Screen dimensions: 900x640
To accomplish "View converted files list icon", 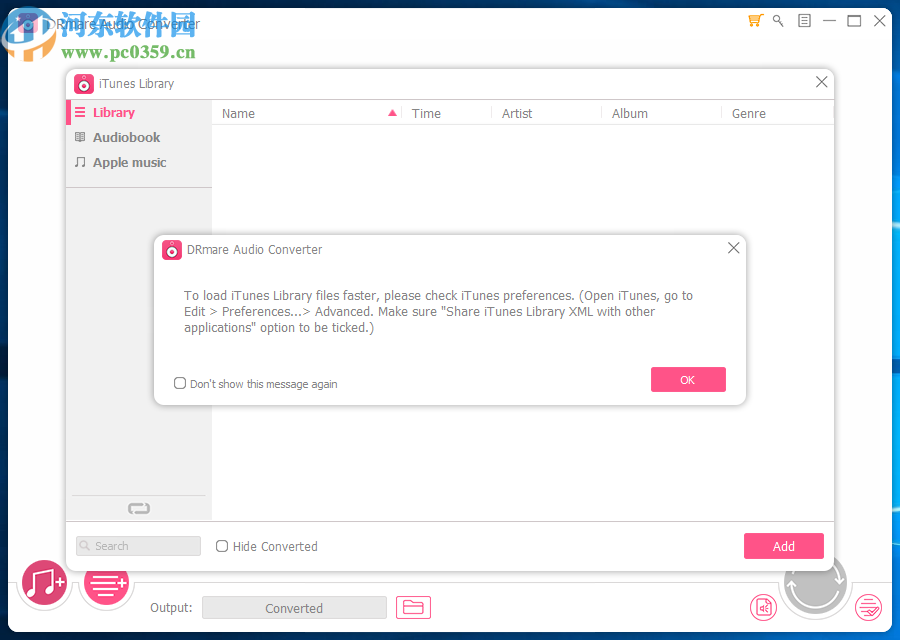I will [x=867, y=607].
